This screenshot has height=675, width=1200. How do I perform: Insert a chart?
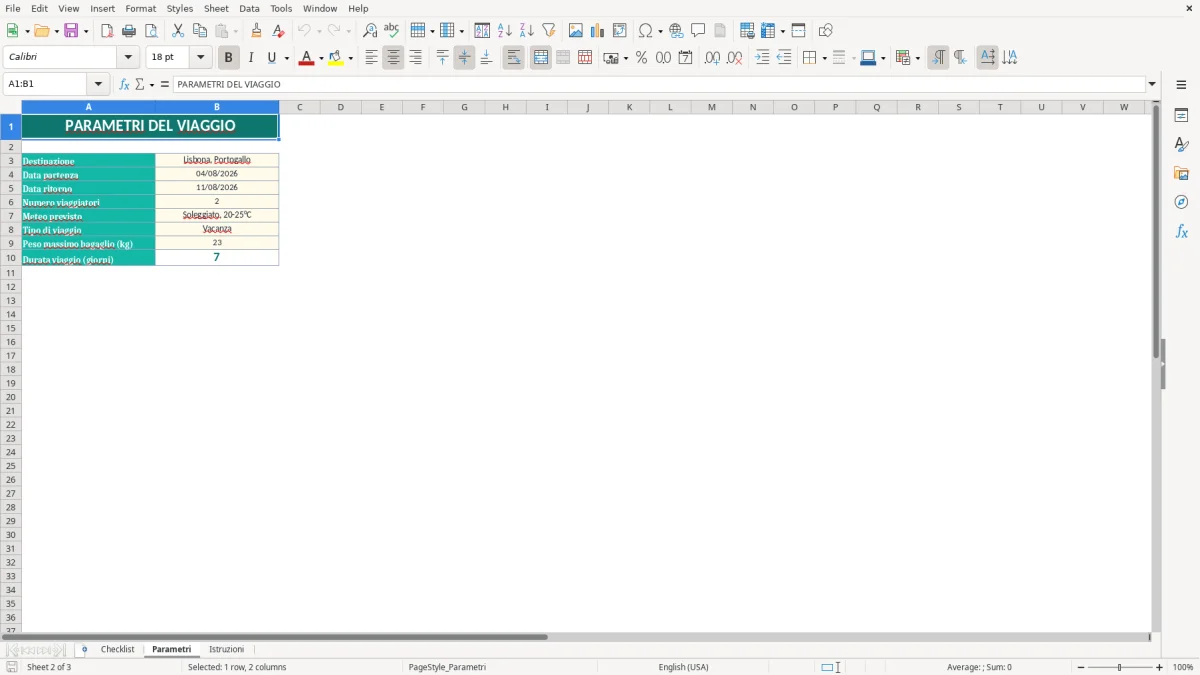pyautogui.click(x=598, y=31)
